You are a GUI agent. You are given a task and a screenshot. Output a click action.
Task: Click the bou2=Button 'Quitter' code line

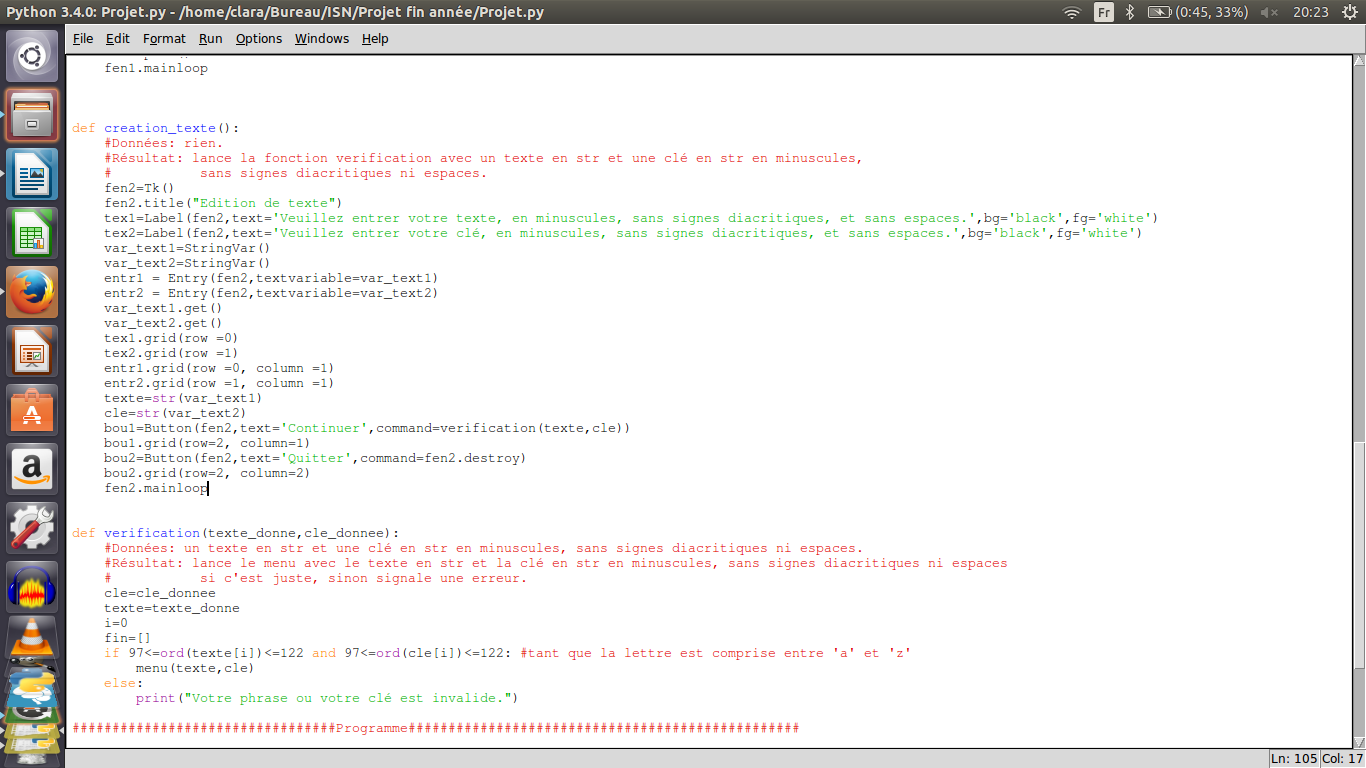click(x=315, y=458)
